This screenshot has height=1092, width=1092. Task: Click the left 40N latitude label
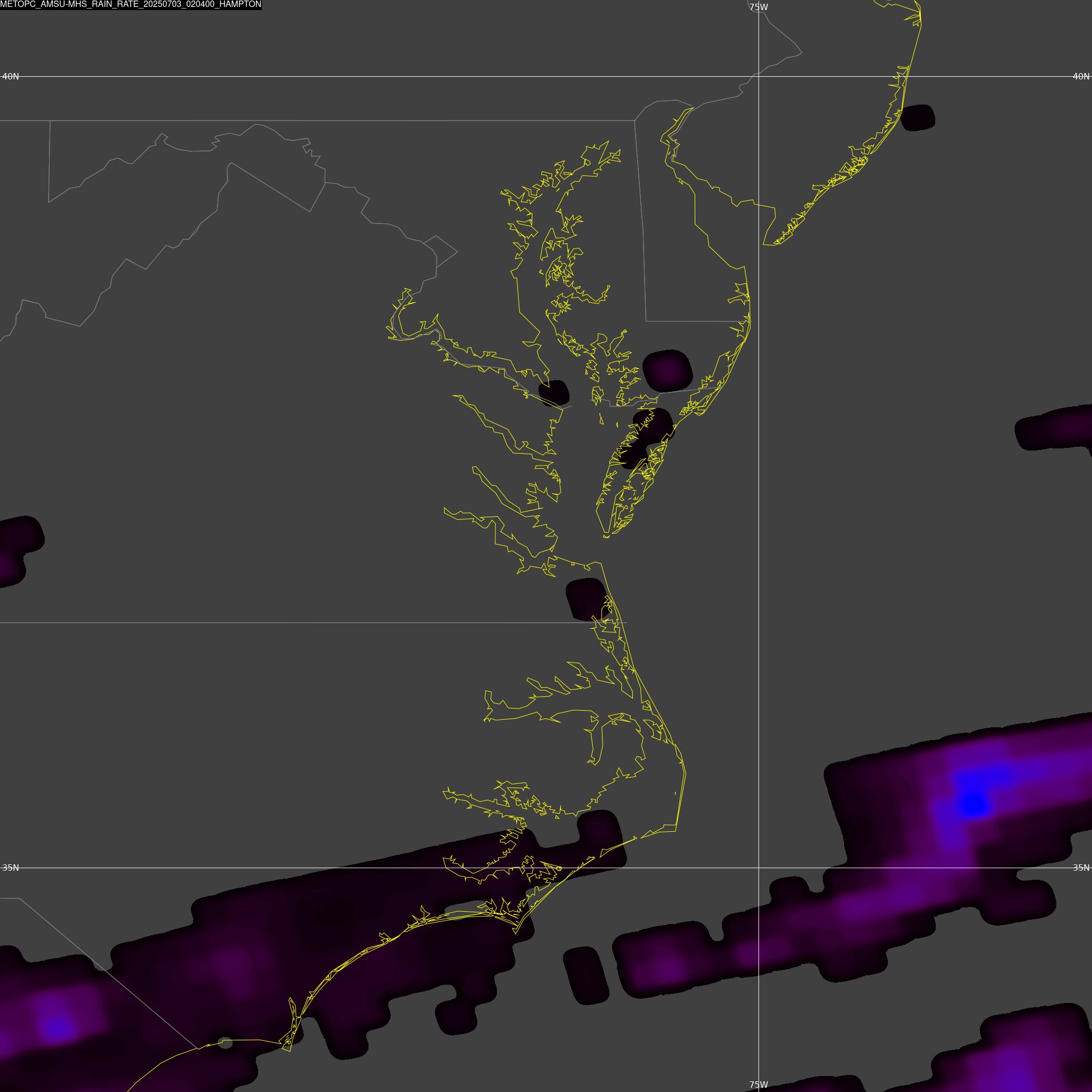11,76
